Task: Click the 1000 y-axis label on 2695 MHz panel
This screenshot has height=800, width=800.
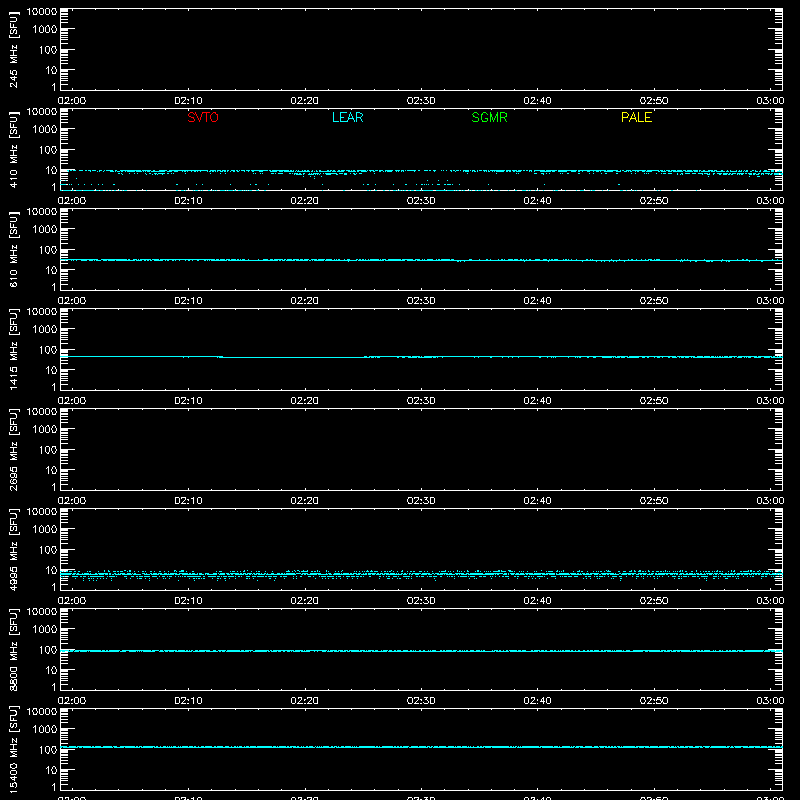Action: pyautogui.click(x=45, y=430)
